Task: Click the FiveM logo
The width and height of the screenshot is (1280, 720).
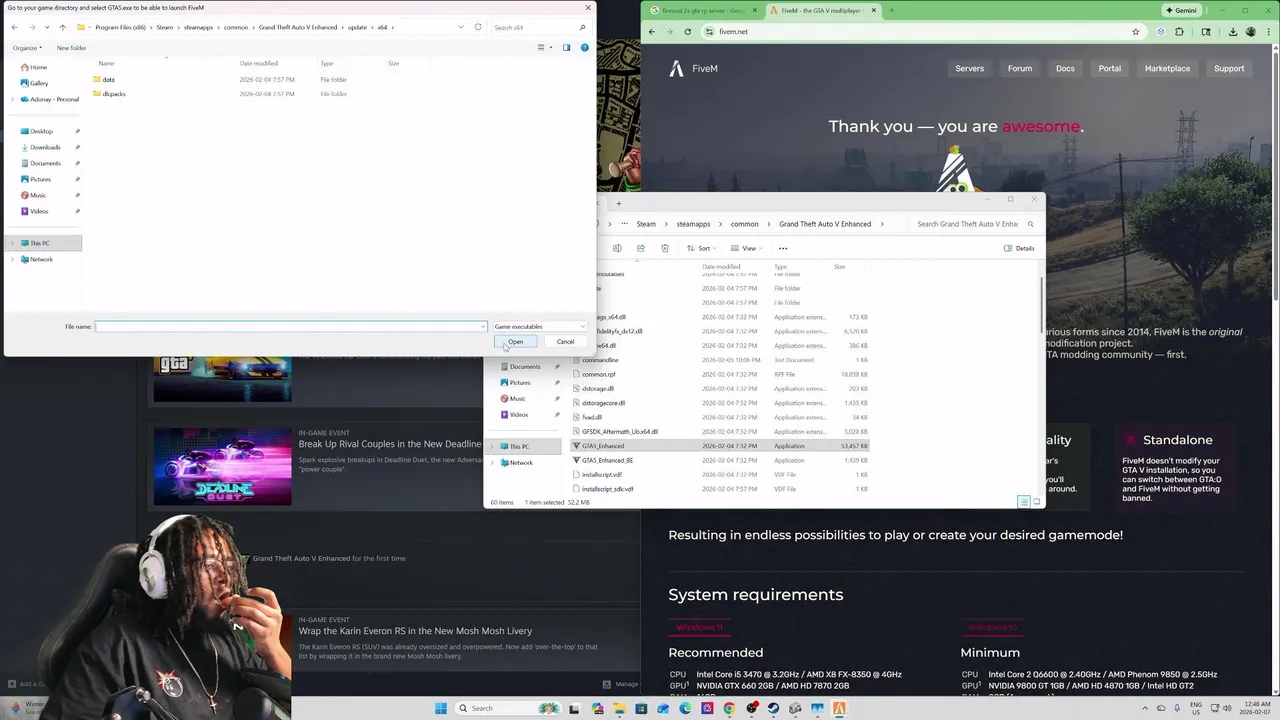Action: (693, 68)
